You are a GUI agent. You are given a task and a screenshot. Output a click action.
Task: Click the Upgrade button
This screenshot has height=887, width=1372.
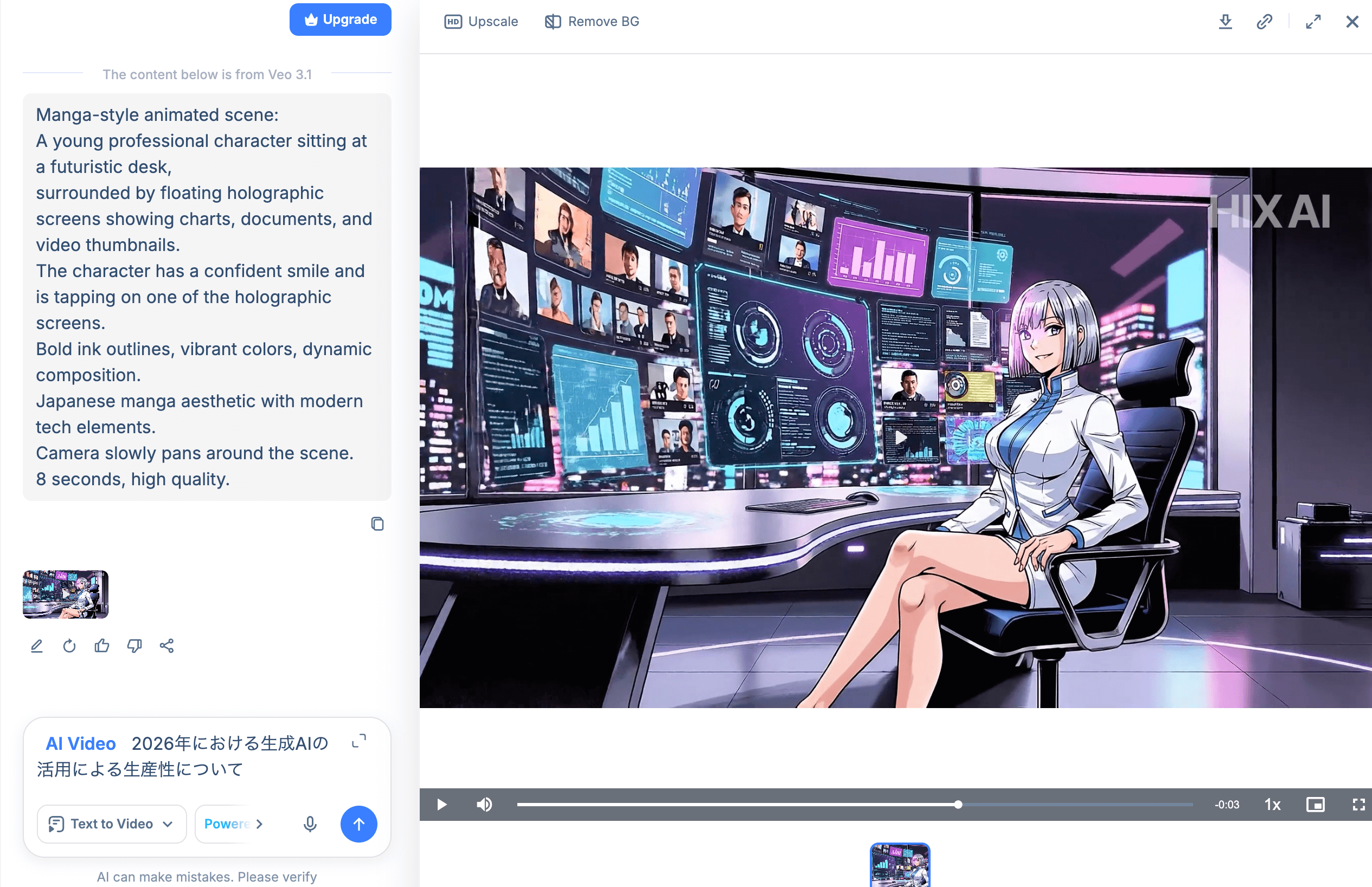[x=341, y=20]
